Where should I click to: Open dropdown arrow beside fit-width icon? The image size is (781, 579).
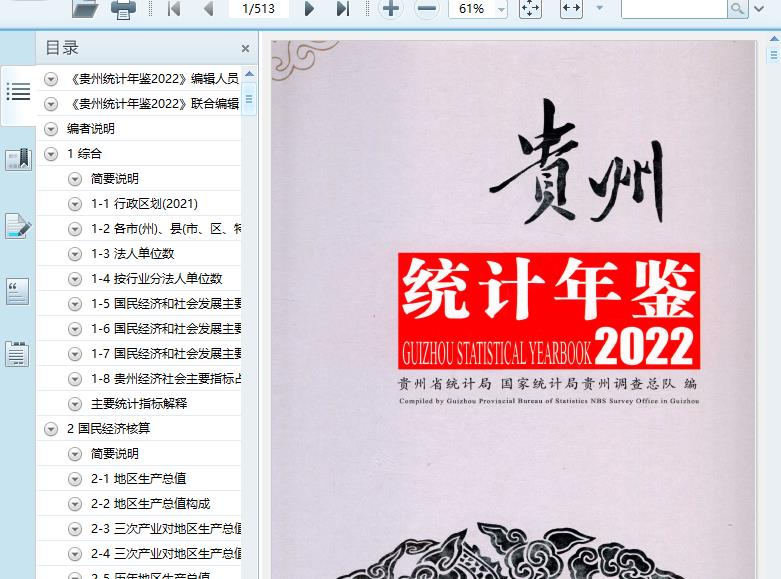click(600, 8)
